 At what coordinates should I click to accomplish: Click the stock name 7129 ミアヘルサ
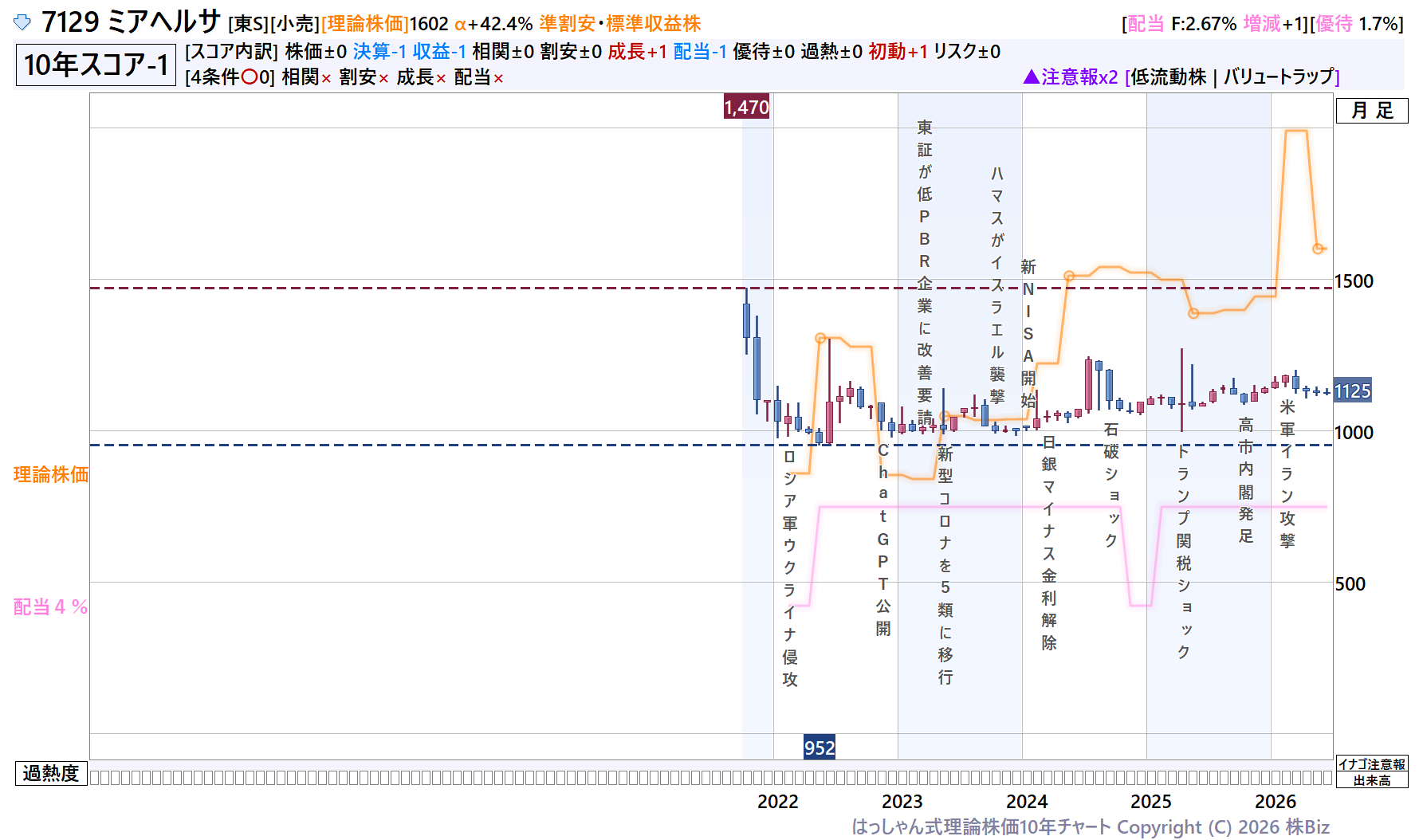(131, 22)
